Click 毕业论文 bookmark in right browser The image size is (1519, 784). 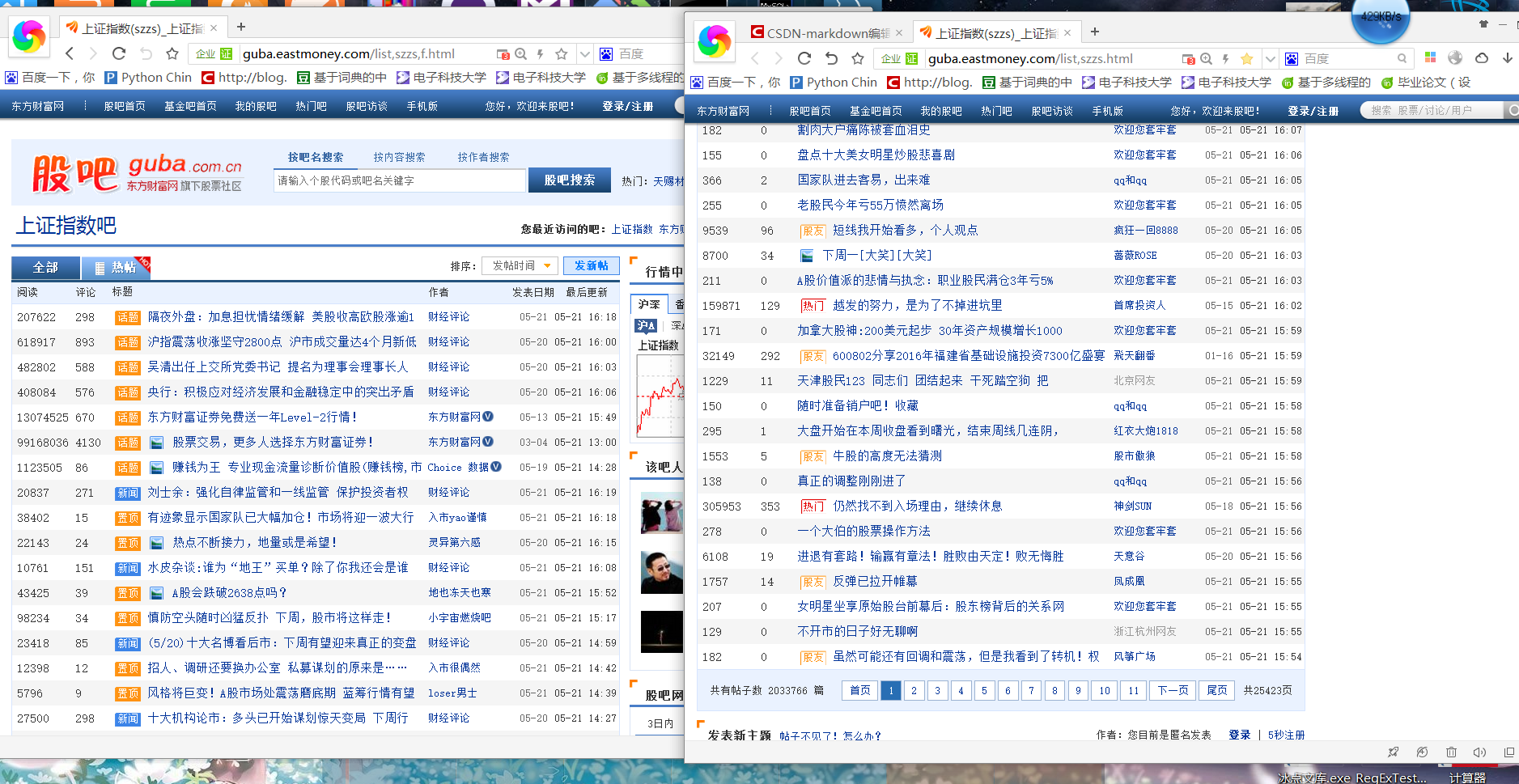pyautogui.click(x=1425, y=82)
